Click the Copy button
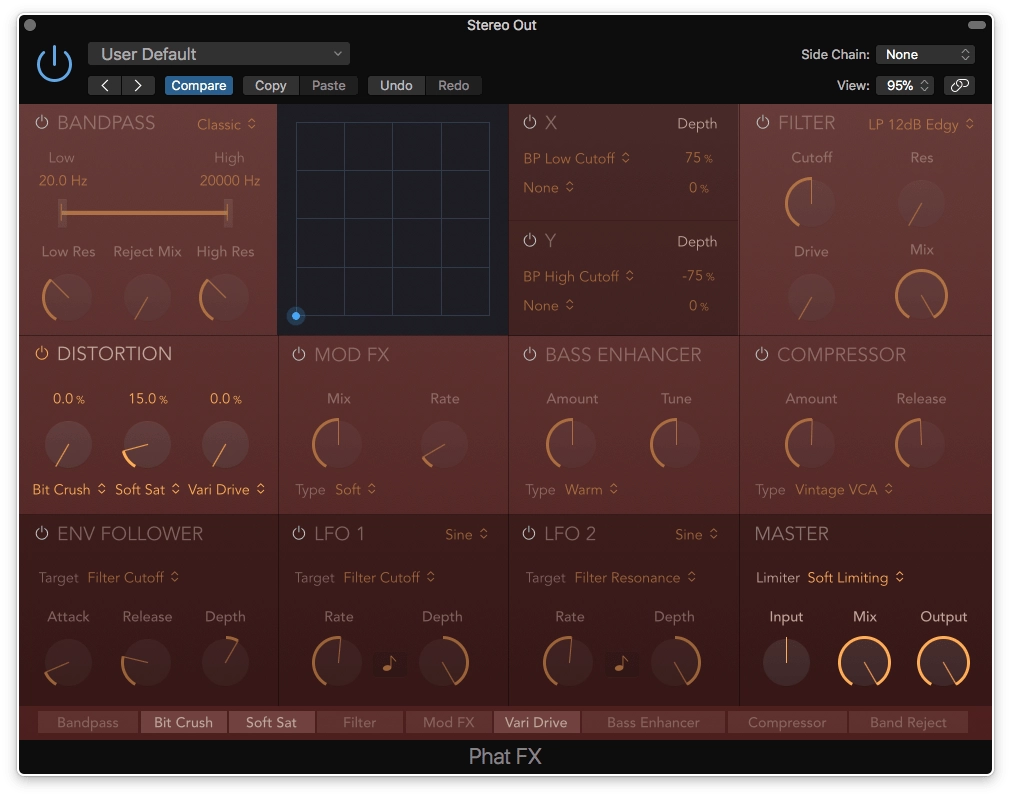 click(271, 85)
